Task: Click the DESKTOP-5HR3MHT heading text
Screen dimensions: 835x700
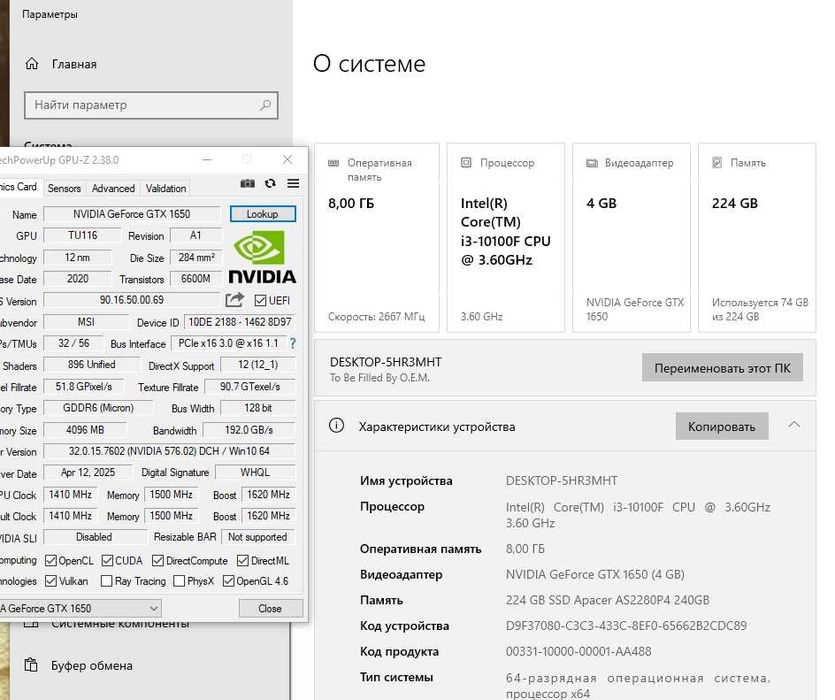Action: (386, 362)
